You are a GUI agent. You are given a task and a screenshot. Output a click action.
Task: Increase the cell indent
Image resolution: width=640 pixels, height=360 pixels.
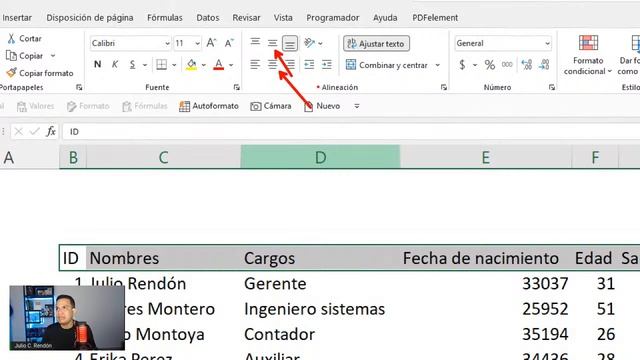(327, 64)
